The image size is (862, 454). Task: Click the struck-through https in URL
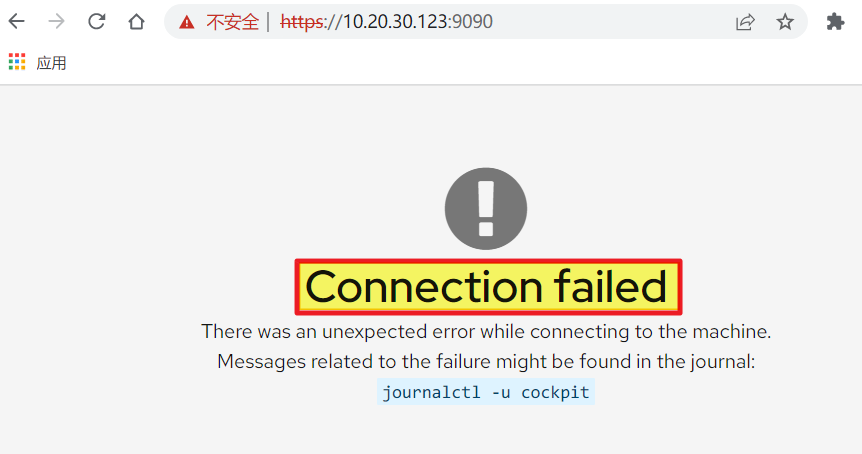point(301,22)
